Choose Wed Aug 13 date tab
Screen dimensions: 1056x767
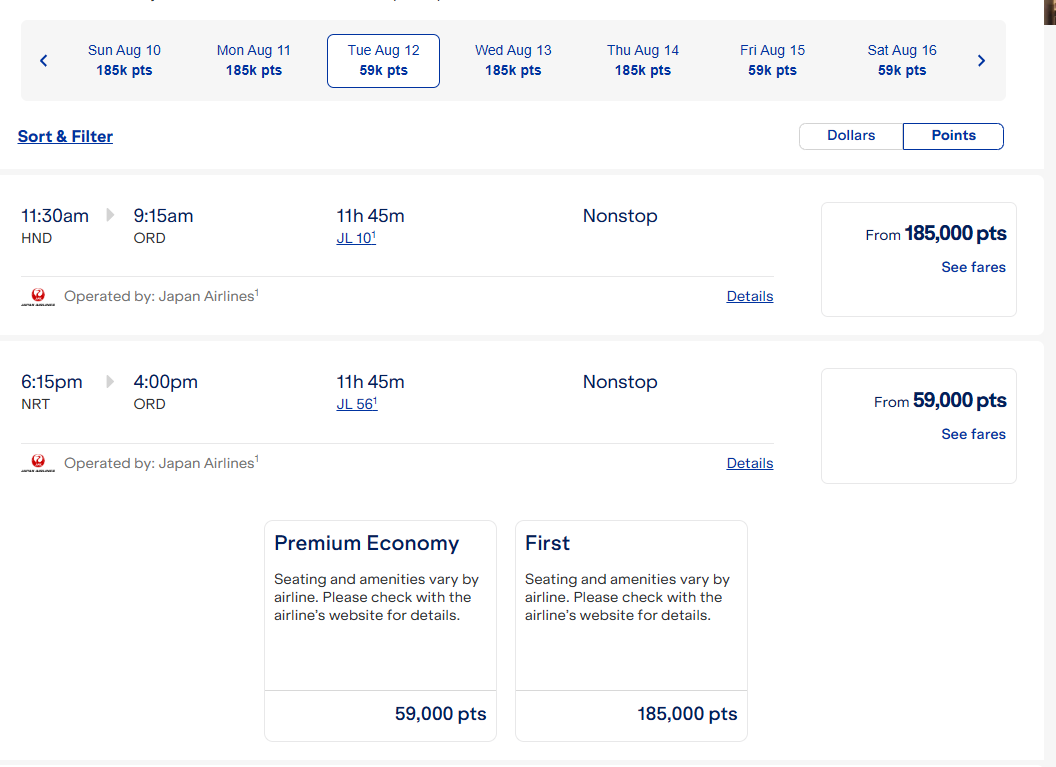513,60
